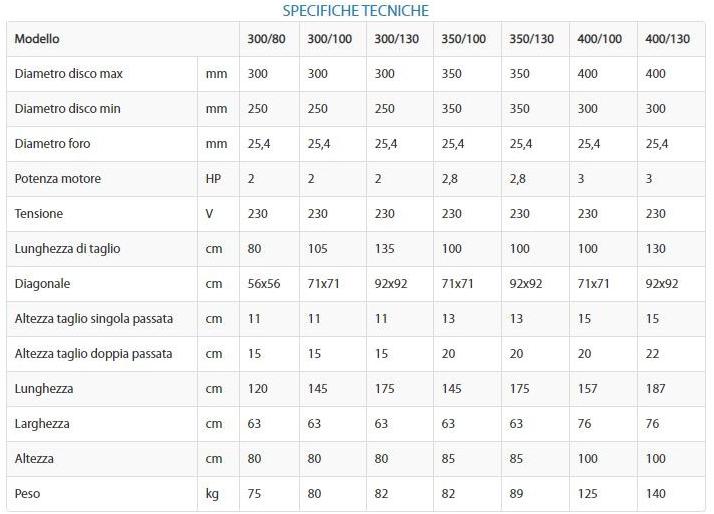
Task: Select the Lunghezza di taglio row label
Action: (67, 249)
